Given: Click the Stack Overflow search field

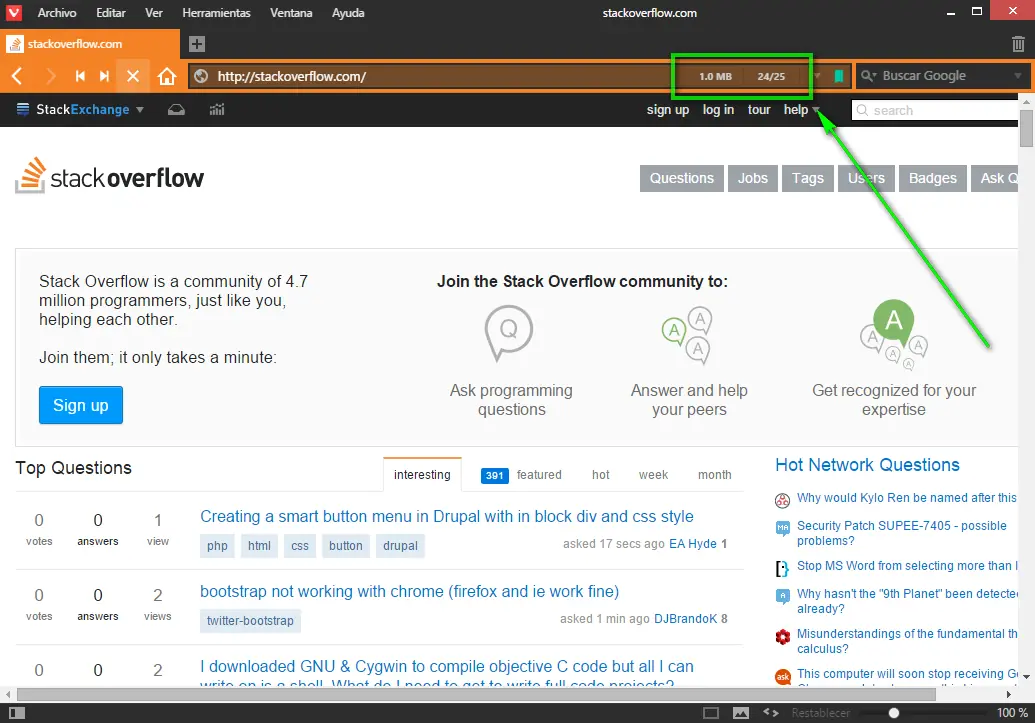Looking at the screenshot, I should 936,110.
